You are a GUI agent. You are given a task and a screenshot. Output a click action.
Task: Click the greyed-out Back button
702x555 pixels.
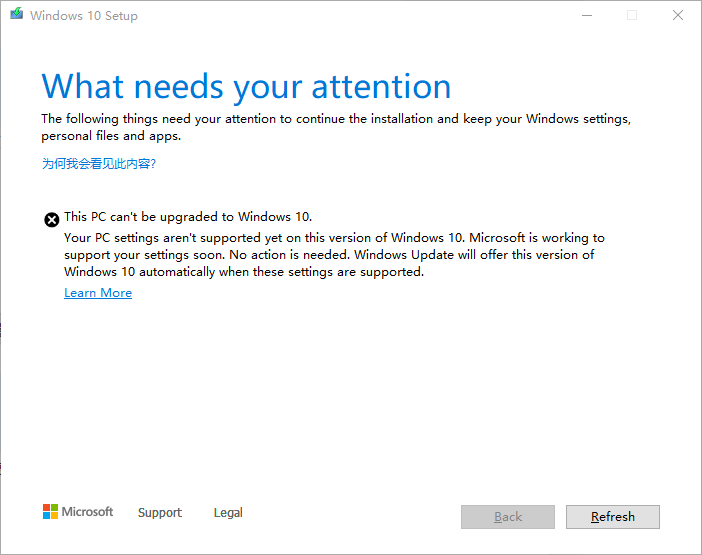508,517
